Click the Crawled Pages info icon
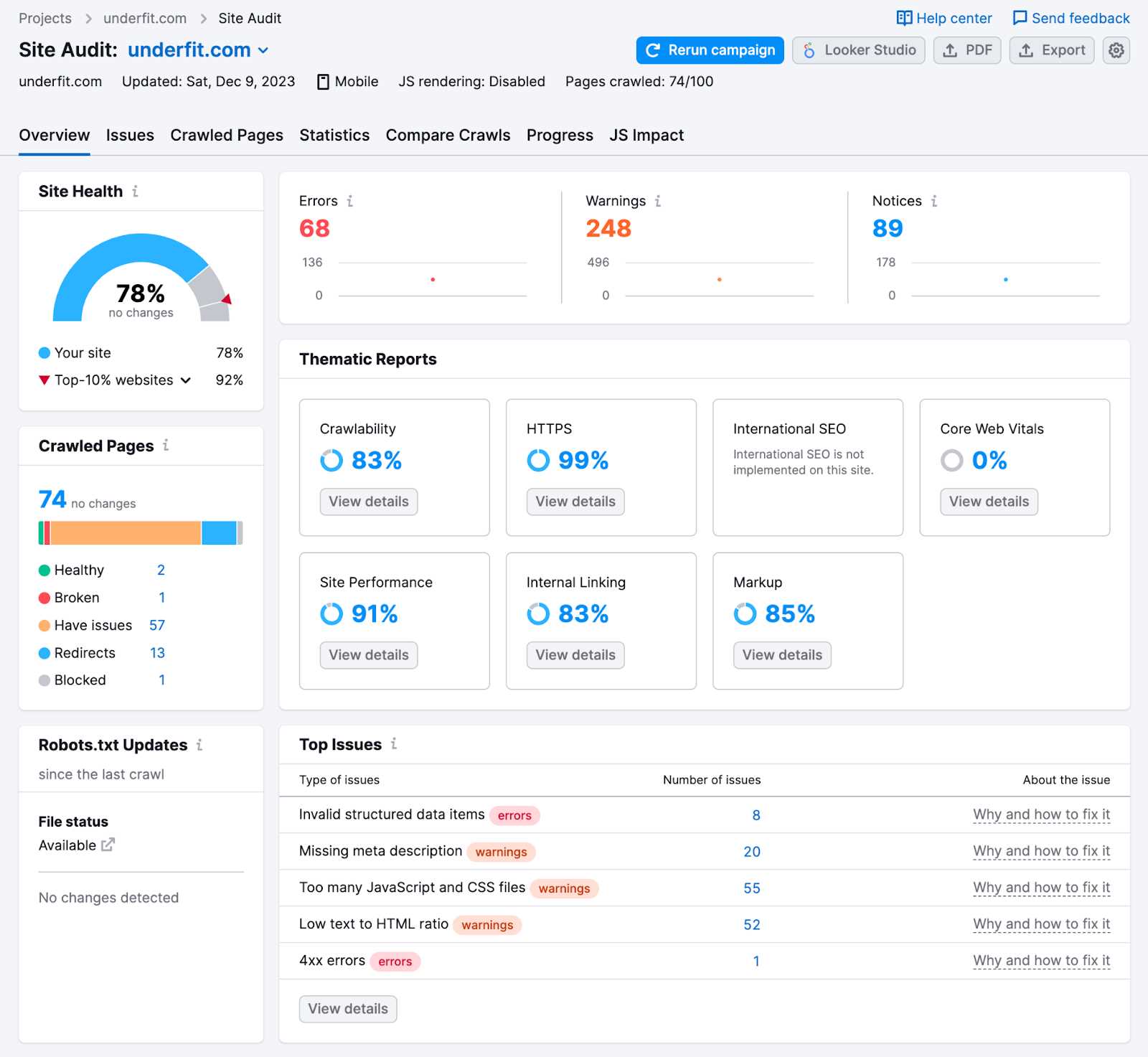The height and width of the screenshot is (1057, 1148). coord(166,445)
